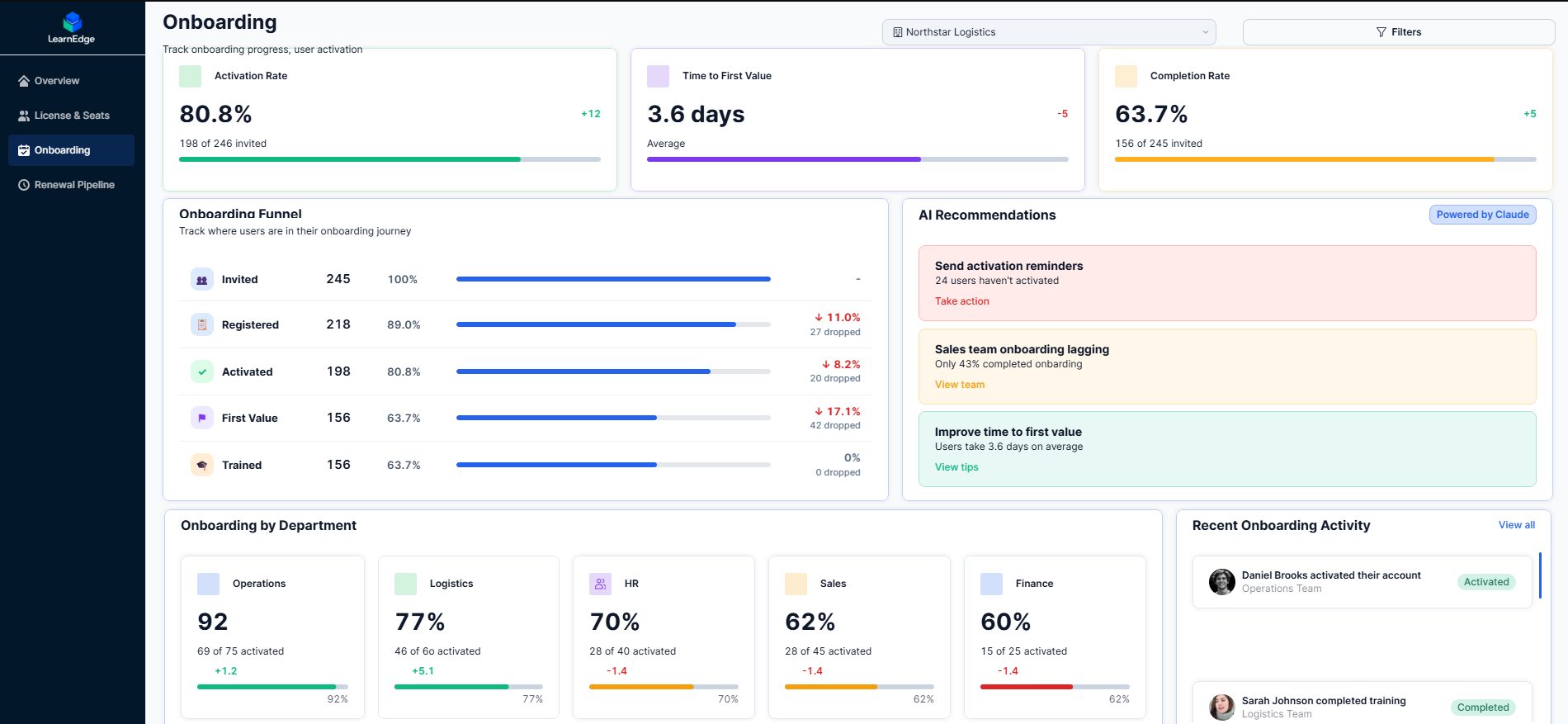Click the Activated status badge for Daniel Brooks
1568x724 pixels.
1486,582
